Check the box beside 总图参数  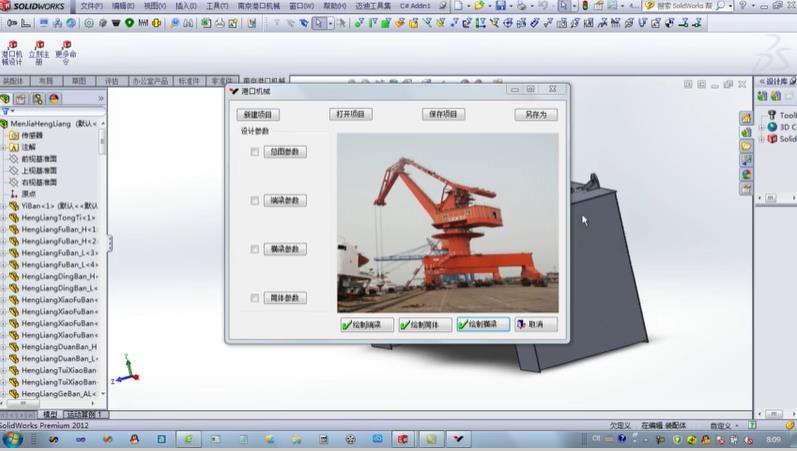point(255,152)
